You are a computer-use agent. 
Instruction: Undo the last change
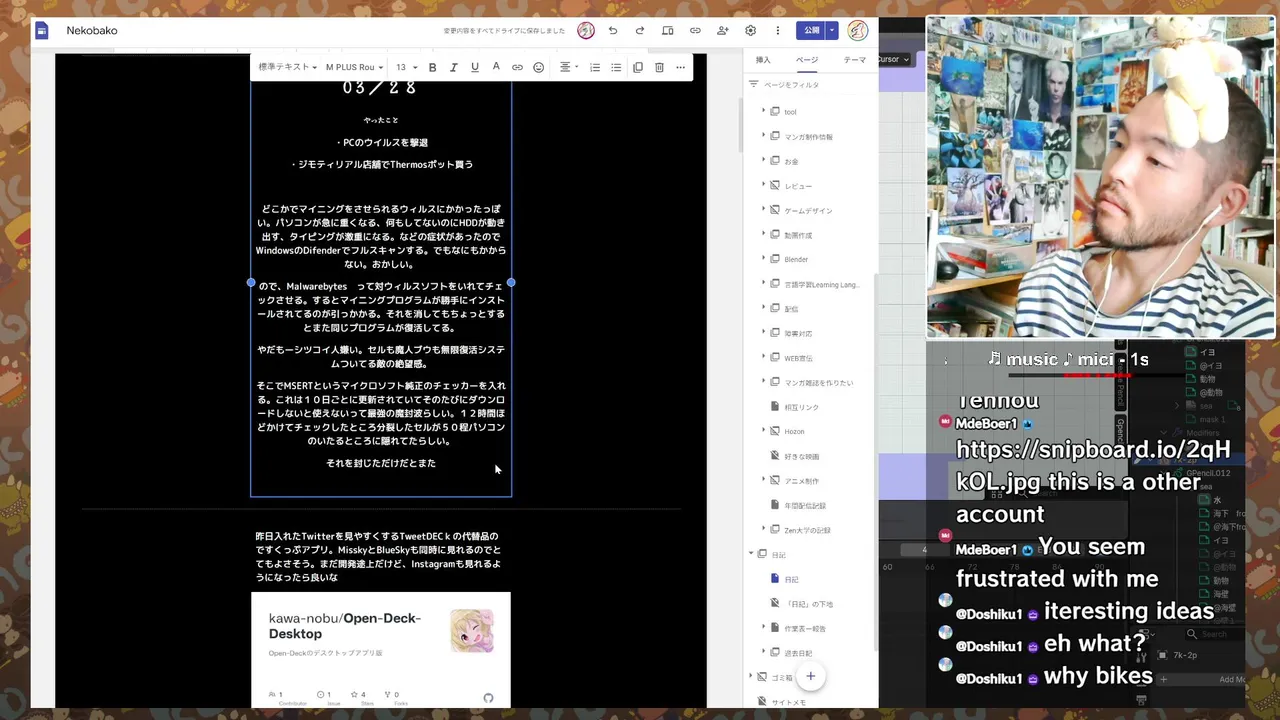pos(613,31)
